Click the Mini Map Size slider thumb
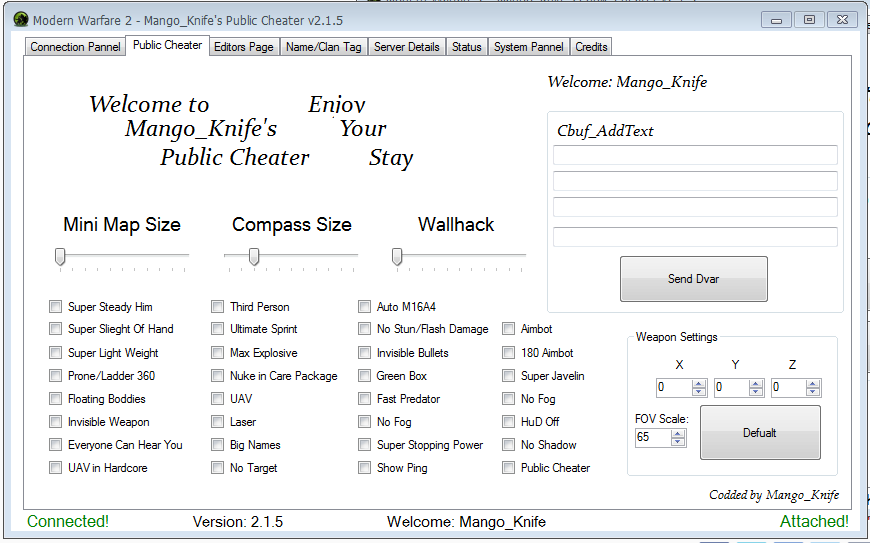This screenshot has height=543, width=870. pyautogui.click(x=60, y=257)
